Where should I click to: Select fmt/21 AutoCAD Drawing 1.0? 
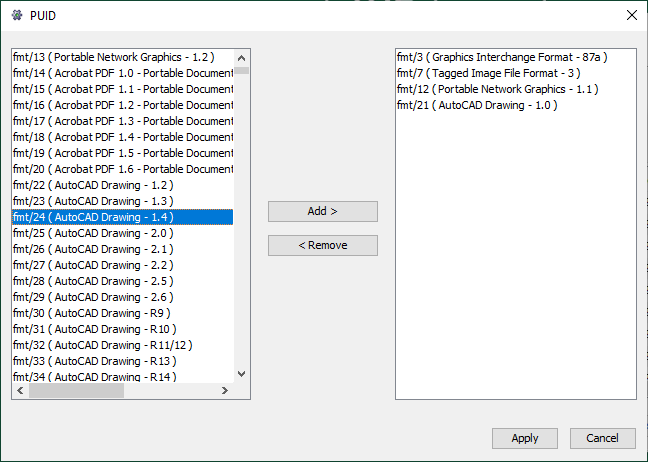[516, 105]
